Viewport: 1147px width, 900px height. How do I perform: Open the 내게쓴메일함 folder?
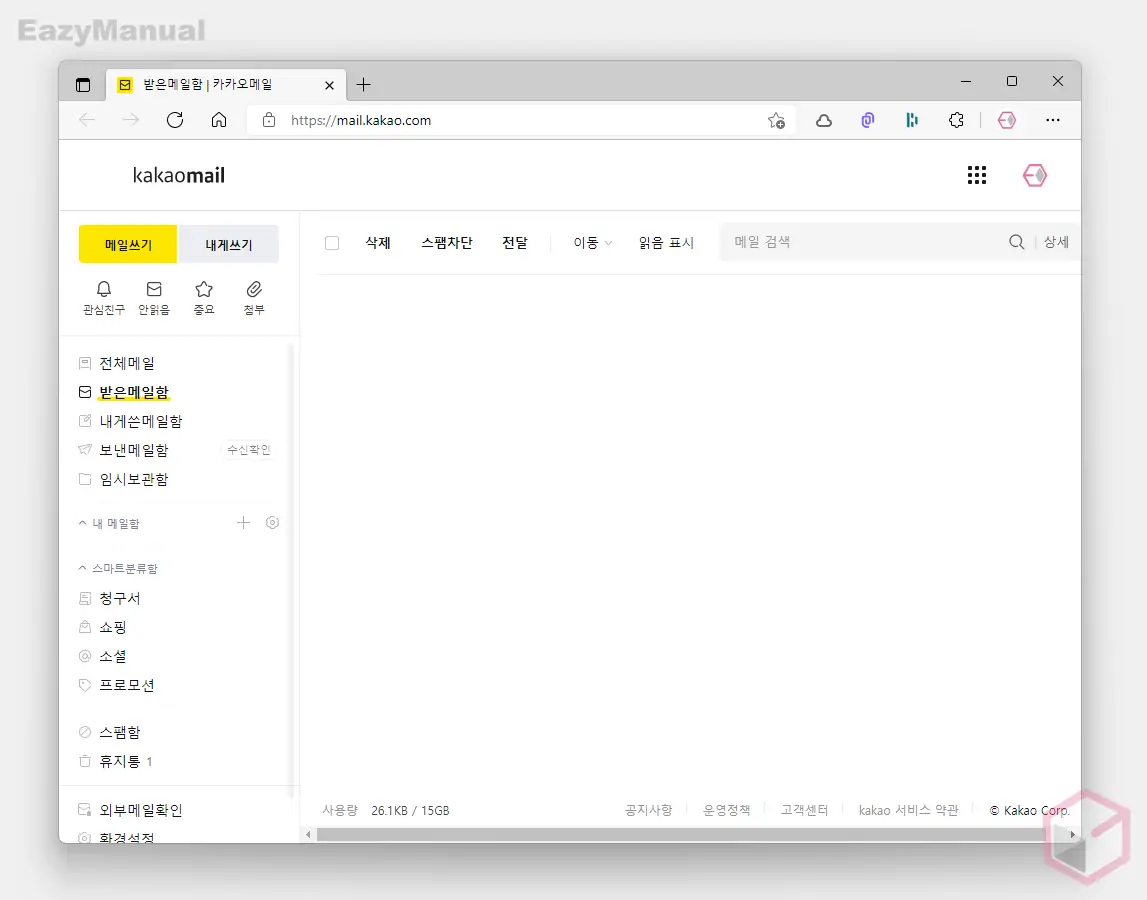140,421
